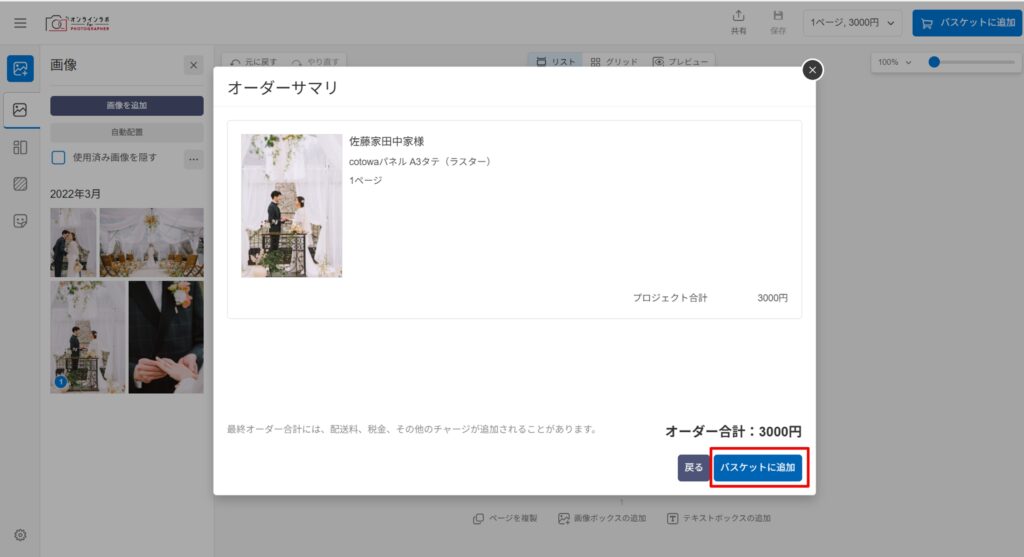Open the stickers sidebar icon
Image resolution: width=1024 pixels, height=557 pixels.
(20, 221)
